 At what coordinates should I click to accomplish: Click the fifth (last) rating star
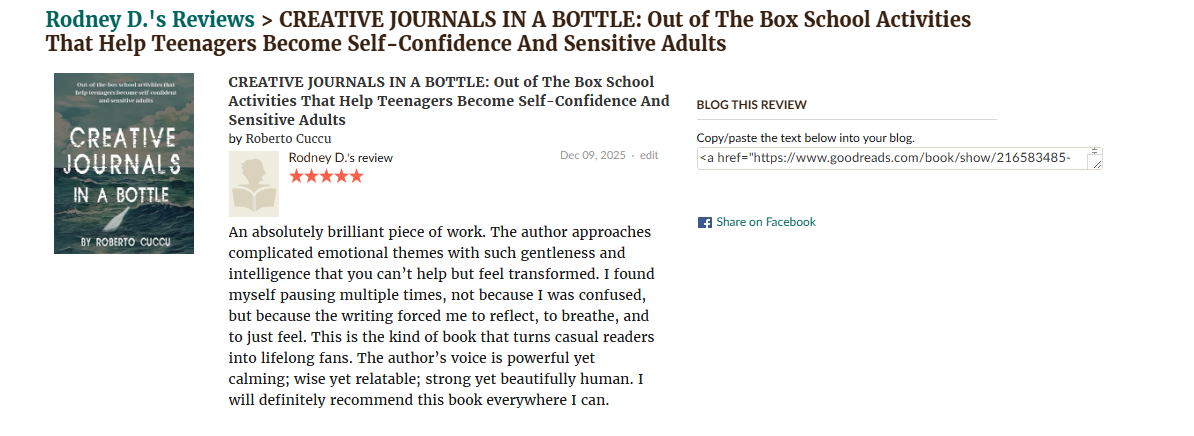pyautogui.click(x=356, y=176)
